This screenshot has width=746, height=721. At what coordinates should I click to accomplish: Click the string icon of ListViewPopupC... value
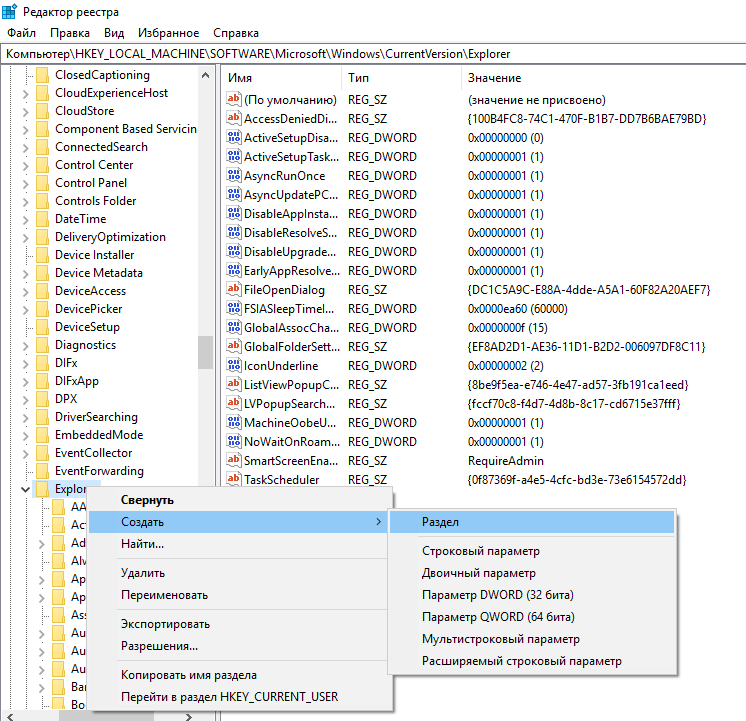coord(233,385)
